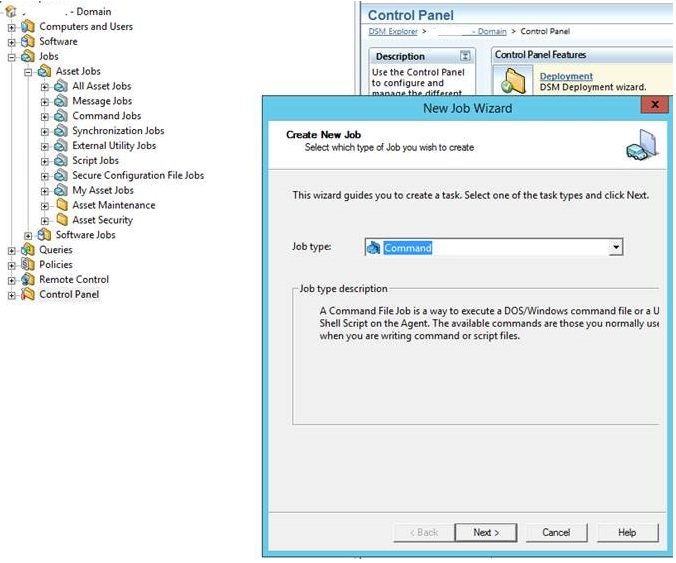The image size is (676, 563).
Task: Click the Next button in wizard
Action: coord(486,532)
